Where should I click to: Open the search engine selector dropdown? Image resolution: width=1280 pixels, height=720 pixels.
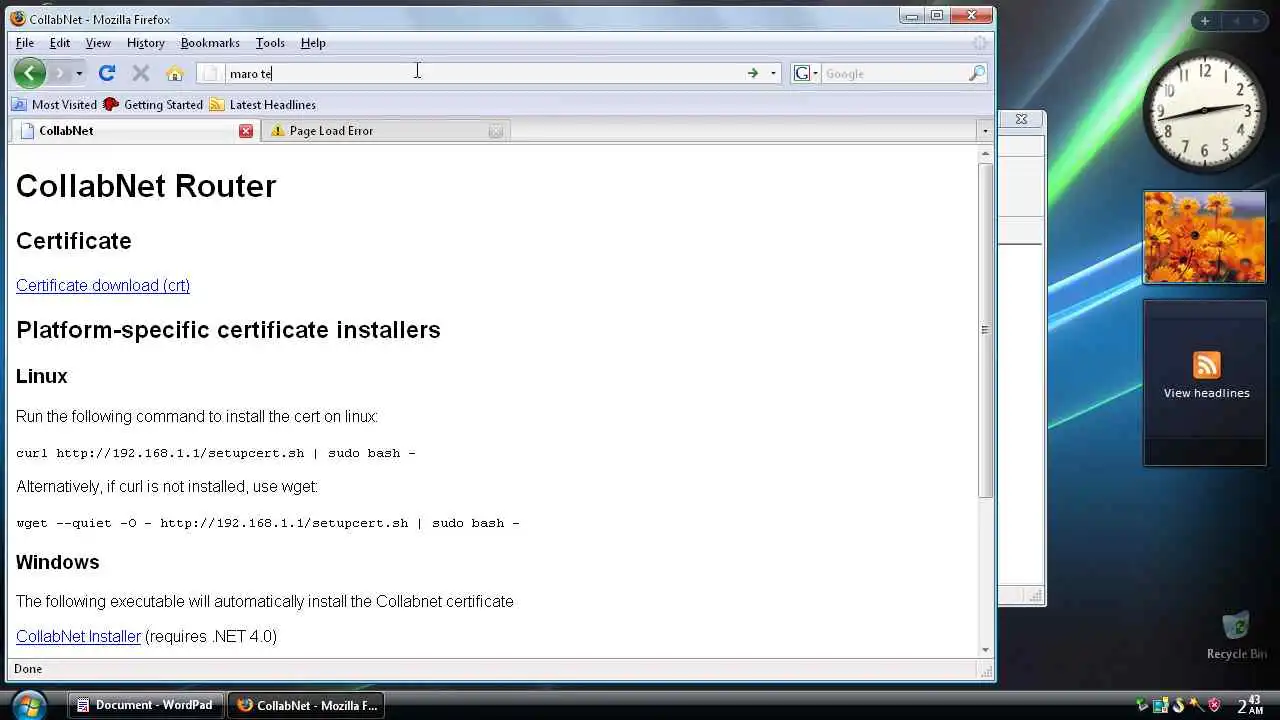[806, 73]
